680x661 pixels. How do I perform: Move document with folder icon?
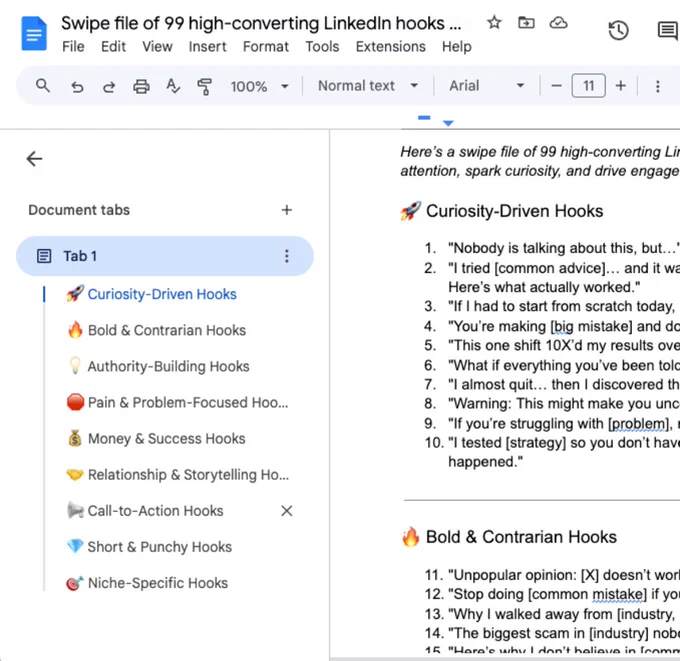(x=526, y=23)
